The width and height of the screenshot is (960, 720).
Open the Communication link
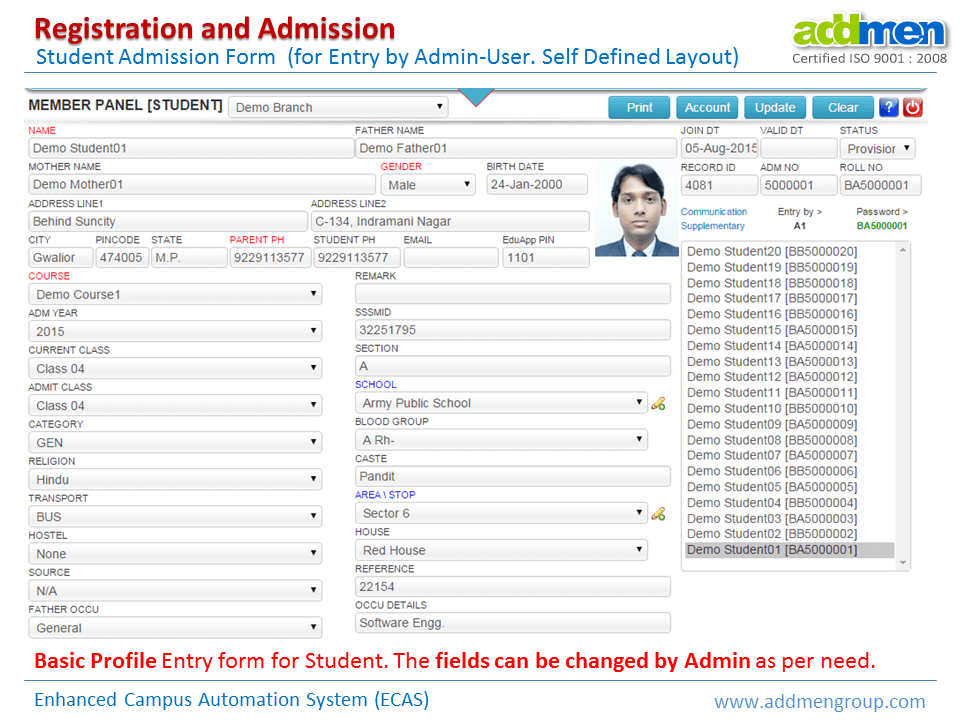[713, 212]
